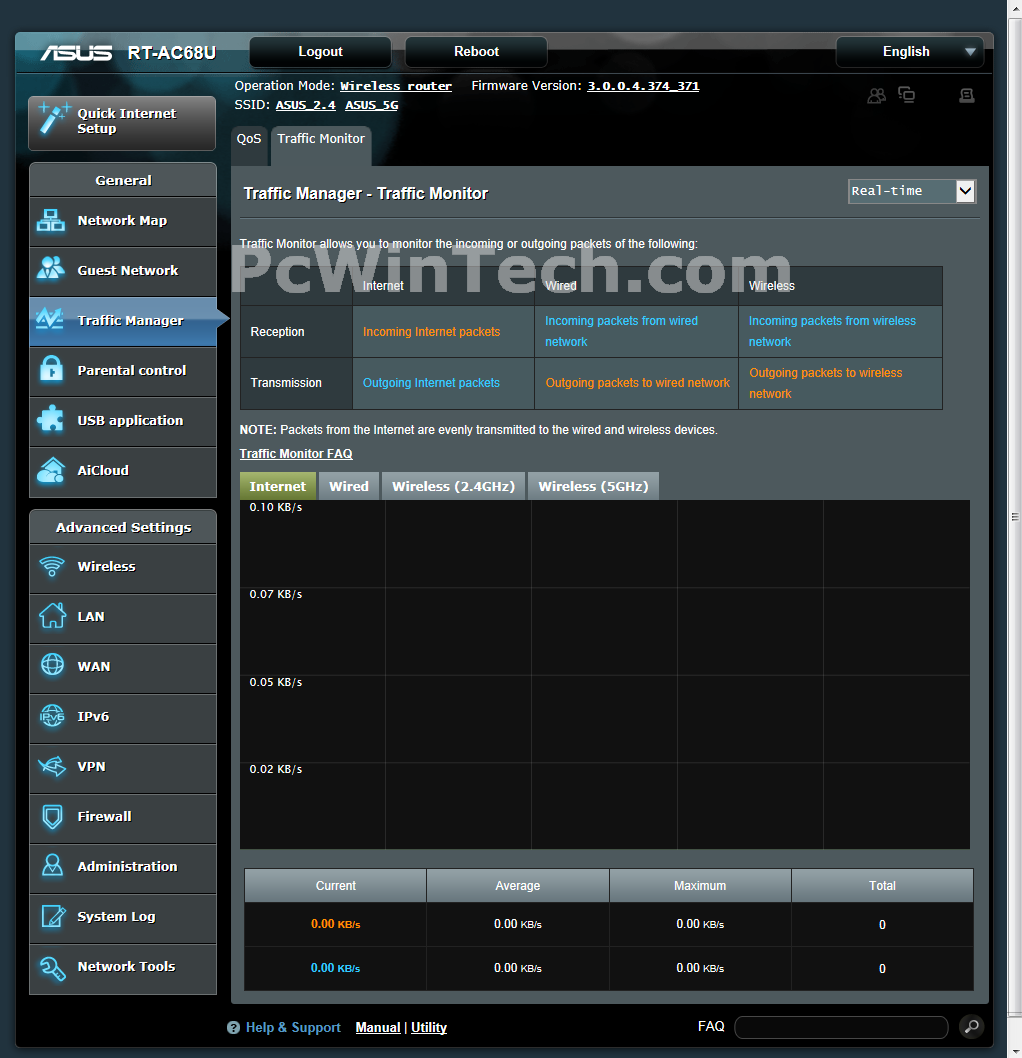
Task: Open the Utility link in footer
Action: [429, 1028]
